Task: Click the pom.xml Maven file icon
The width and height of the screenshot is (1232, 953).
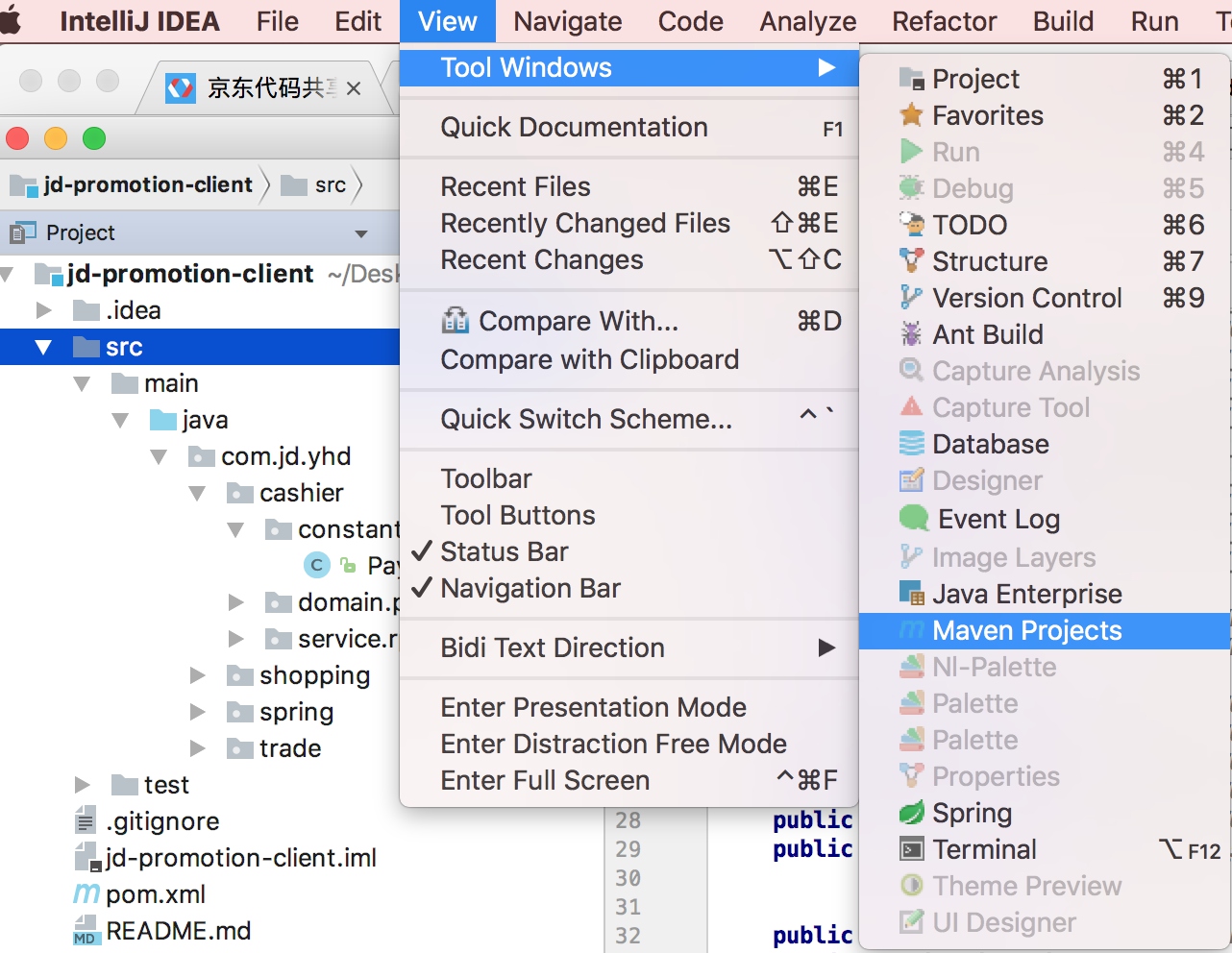Action: pos(86,894)
